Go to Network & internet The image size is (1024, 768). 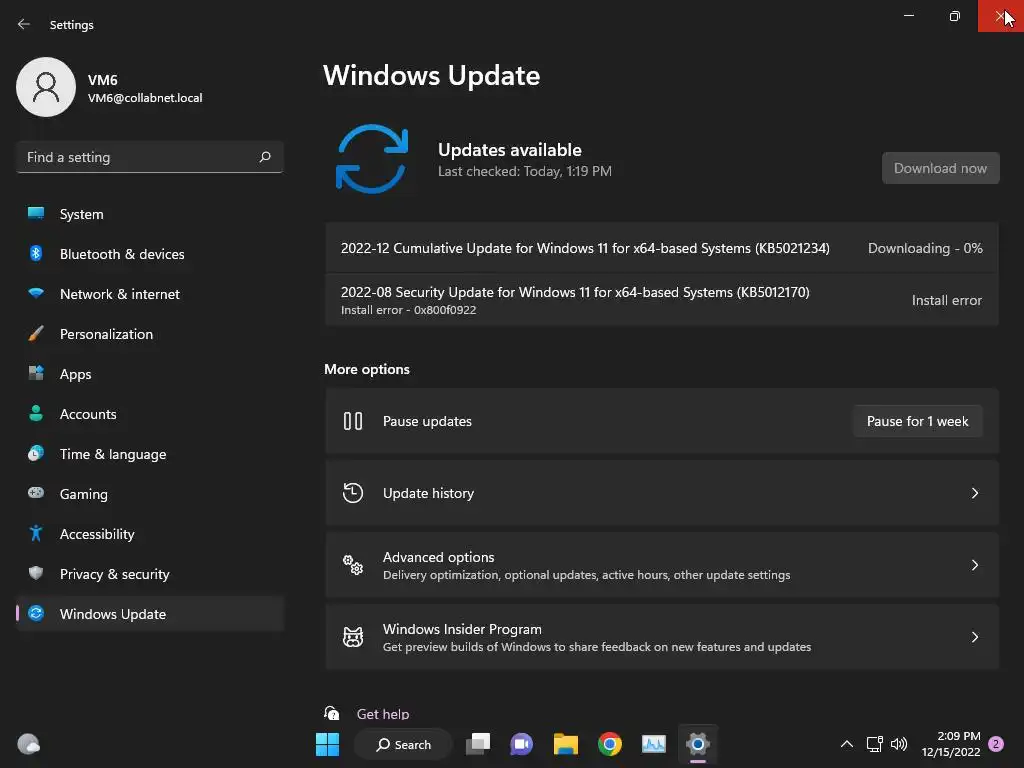pos(150,294)
